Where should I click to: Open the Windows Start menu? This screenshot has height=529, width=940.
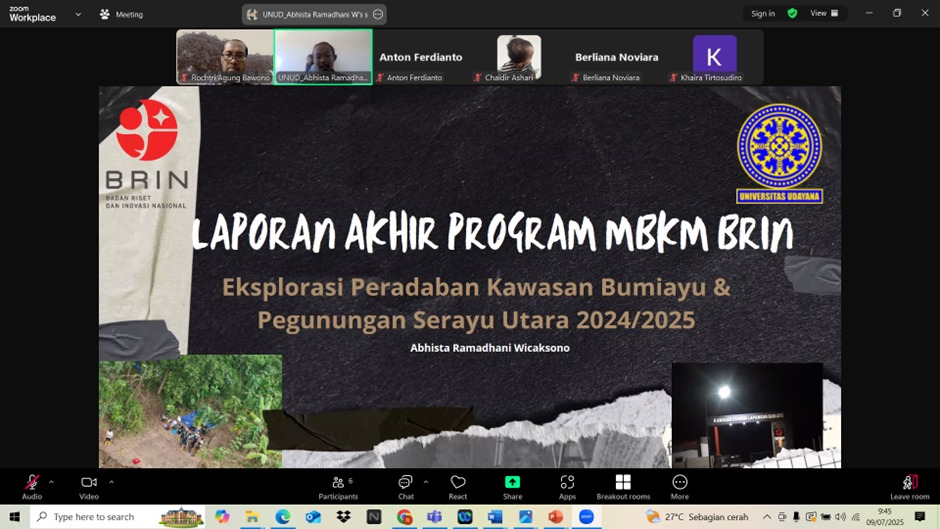point(14,517)
